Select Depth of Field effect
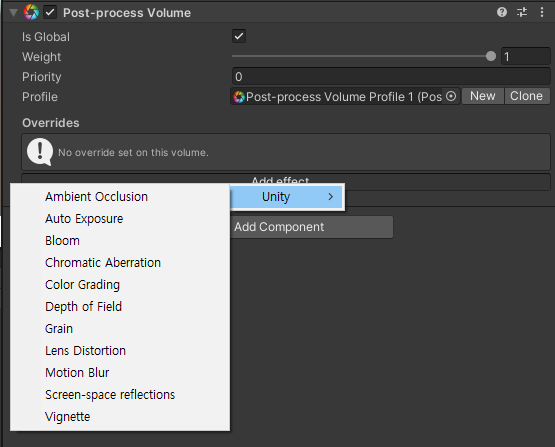Viewport: 555px width, 447px height. click(x=120, y=306)
